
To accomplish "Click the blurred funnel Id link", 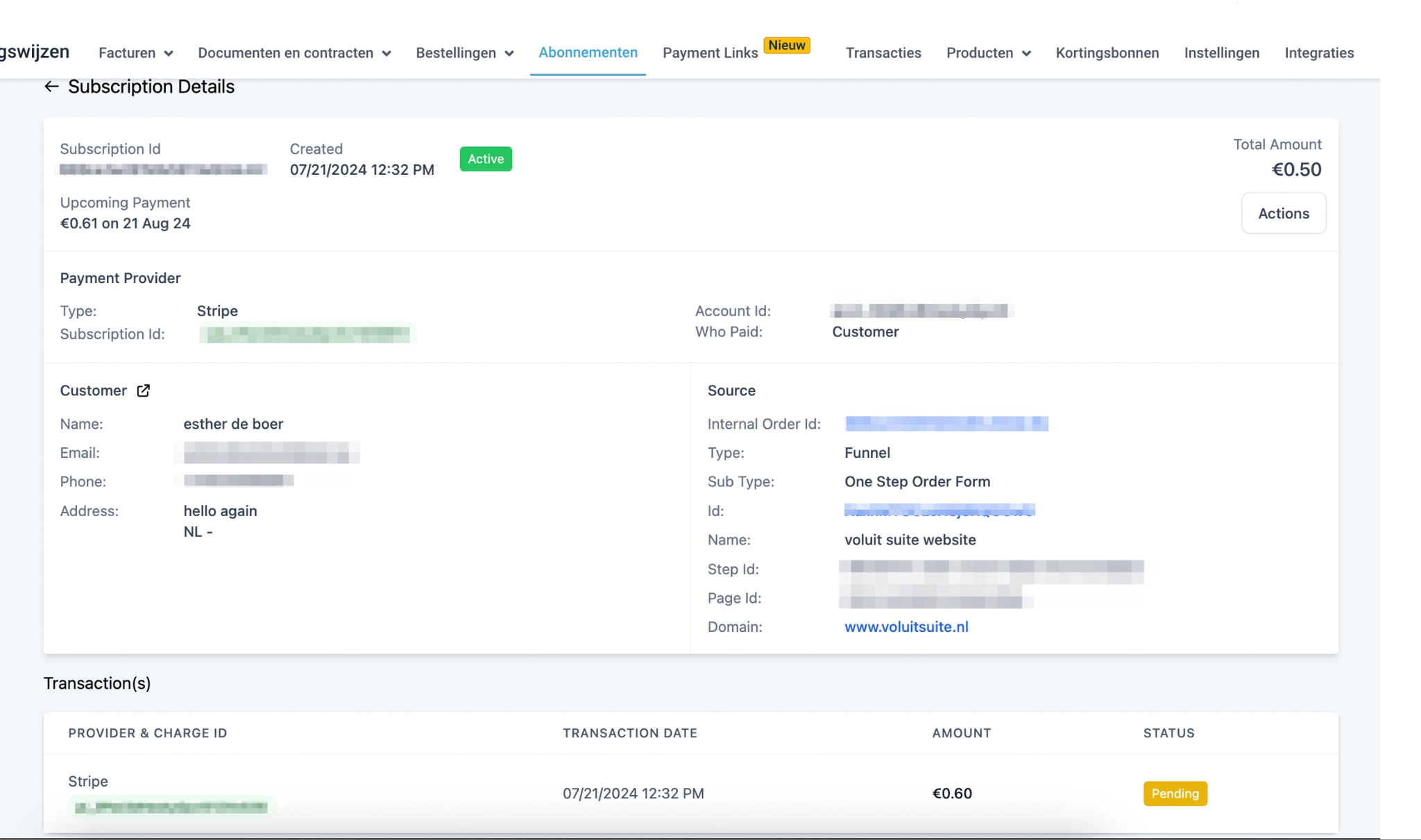I will coord(939,511).
